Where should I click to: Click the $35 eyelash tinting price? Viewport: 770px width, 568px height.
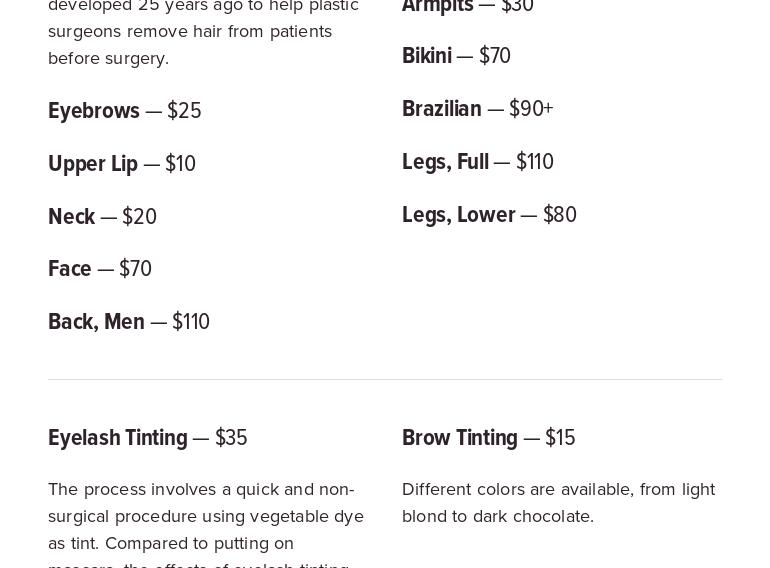[x=231, y=437]
